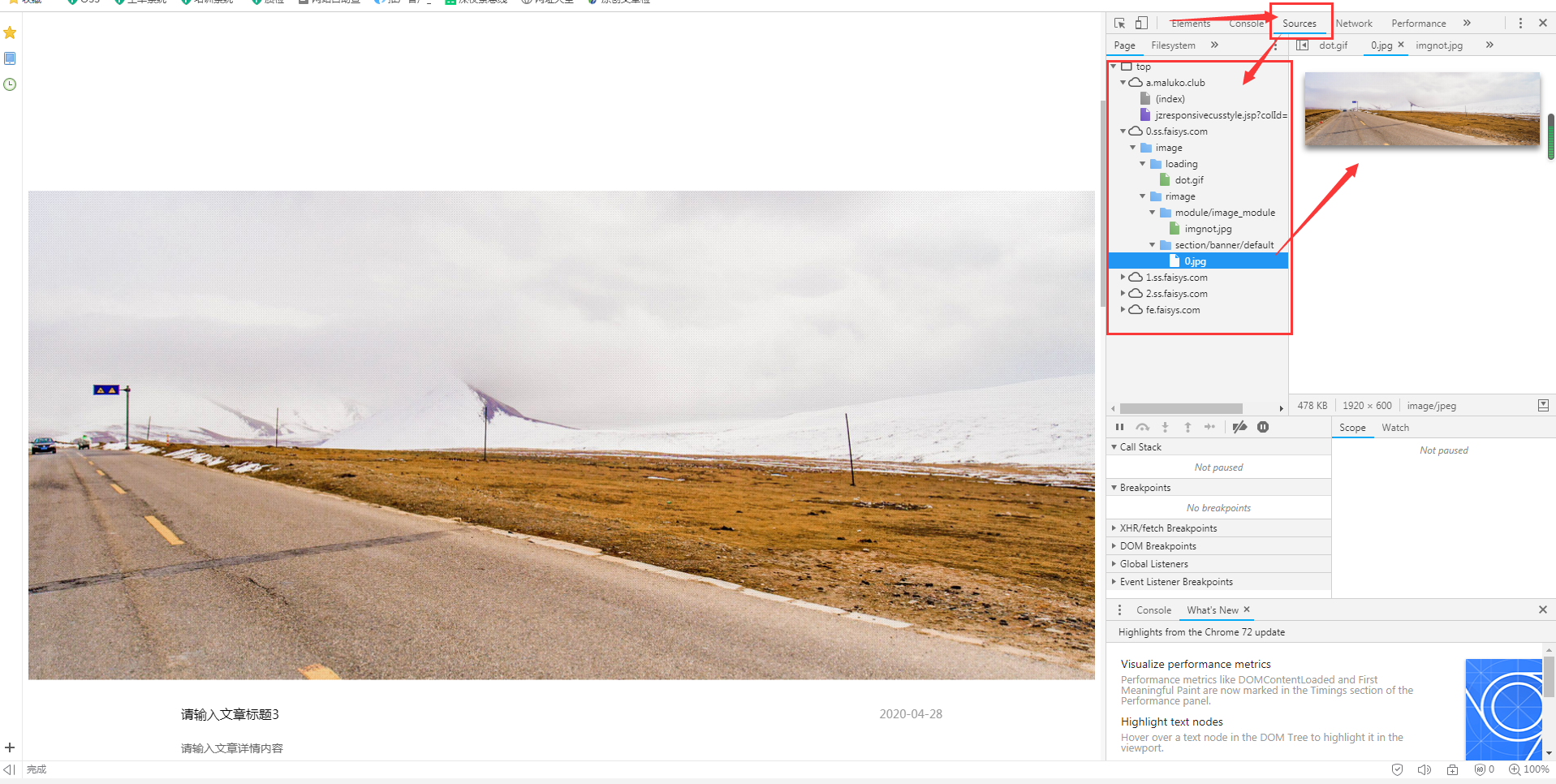Image resolution: width=1556 pixels, height=784 pixels.
Task: Toggle the device toolbar icon
Action: (1141, 24)
